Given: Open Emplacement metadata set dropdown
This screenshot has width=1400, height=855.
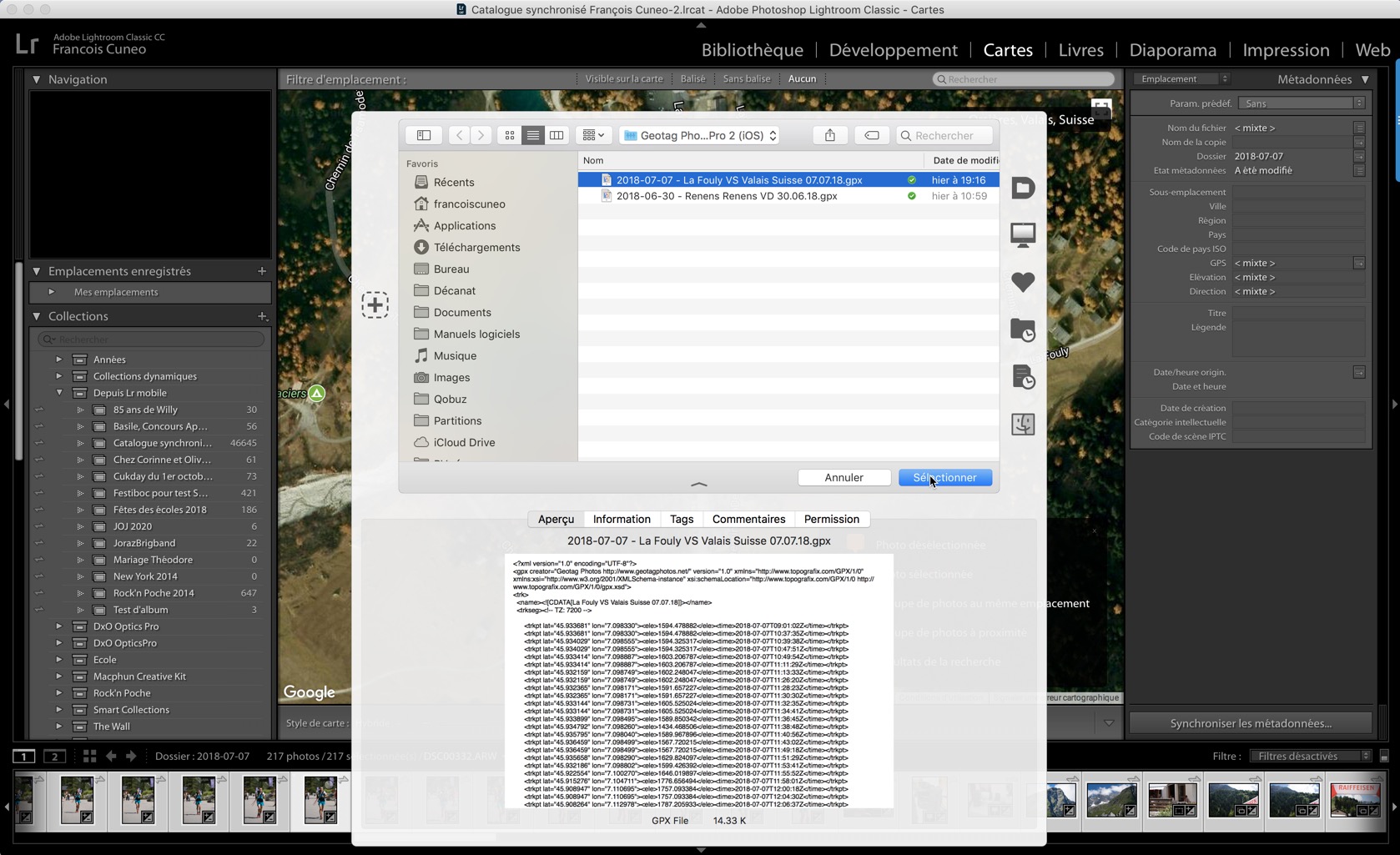Looking at the screenshot, I should (1181, 79).
